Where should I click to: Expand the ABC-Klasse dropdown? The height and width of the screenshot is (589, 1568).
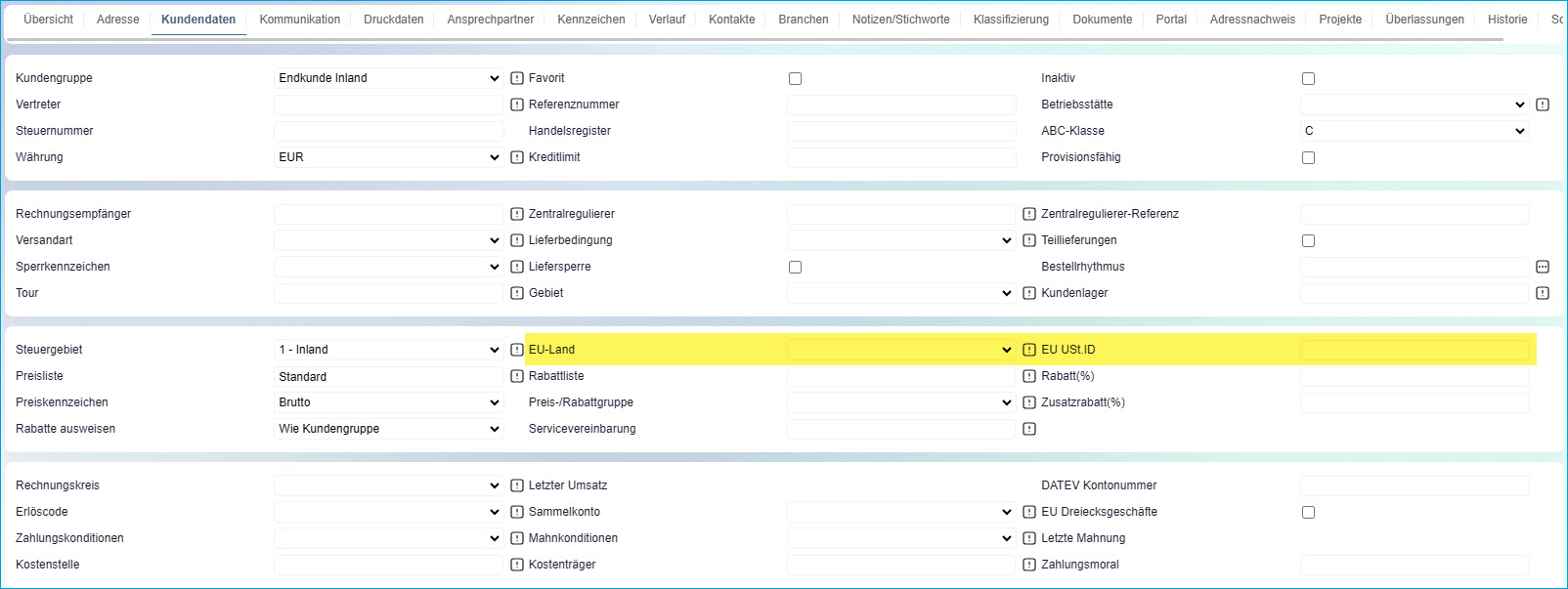1414,131
